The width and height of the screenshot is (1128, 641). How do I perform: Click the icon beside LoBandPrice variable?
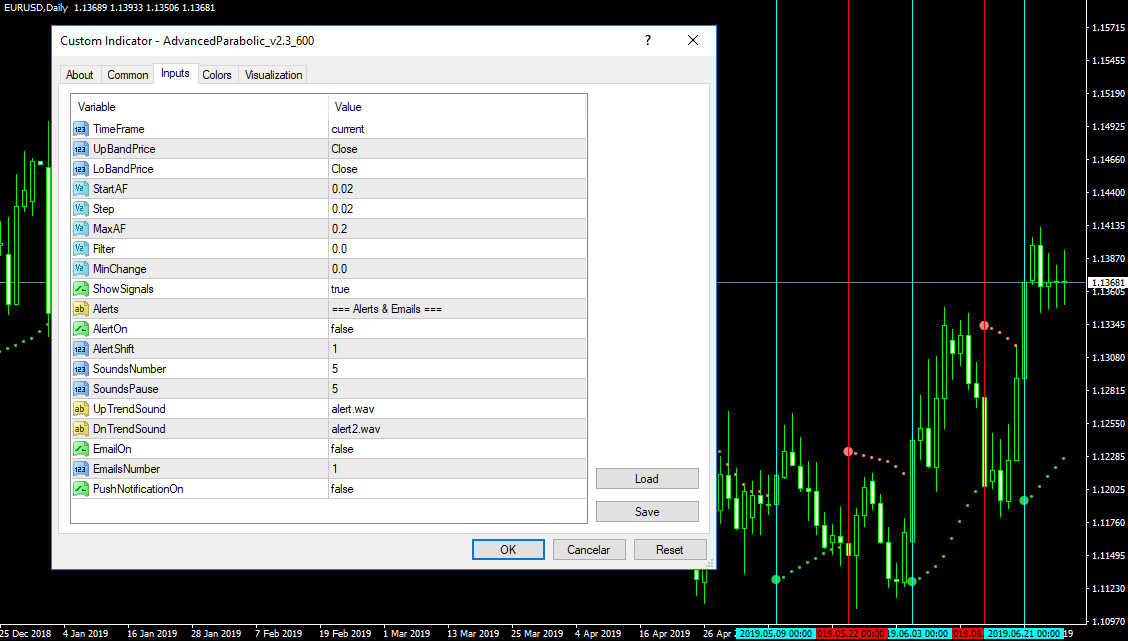tap(81, 169)
